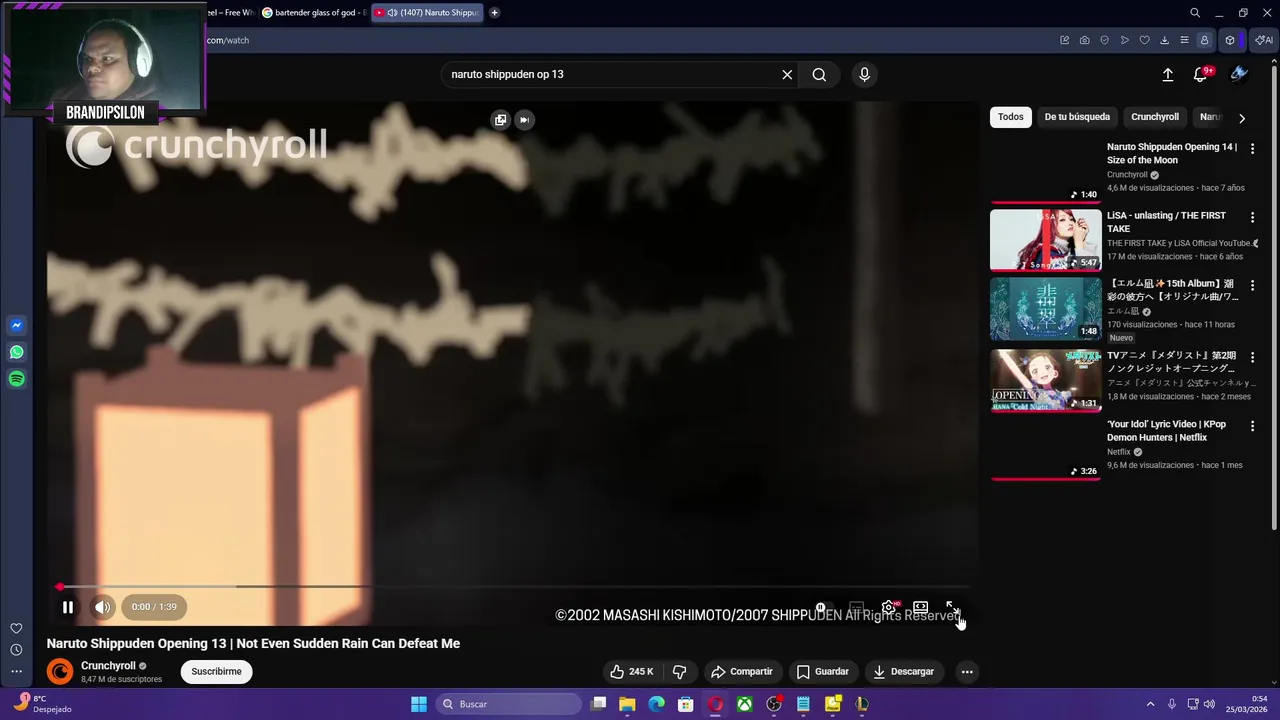The image size is (1280, 720).
Task: Open options menu for LiSA unlasting video
Action: pyautogui.click(x=1252, y=216)
